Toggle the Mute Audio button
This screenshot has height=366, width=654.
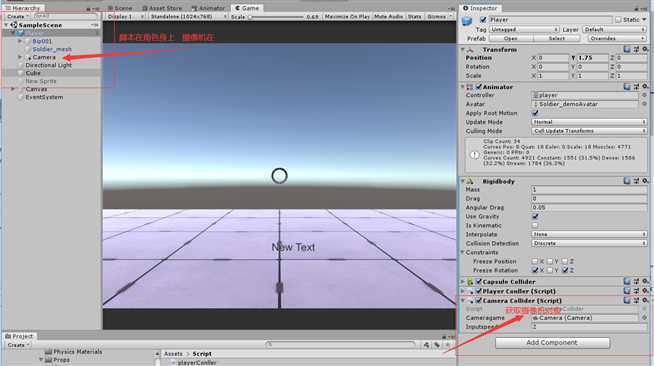point(388,17)
